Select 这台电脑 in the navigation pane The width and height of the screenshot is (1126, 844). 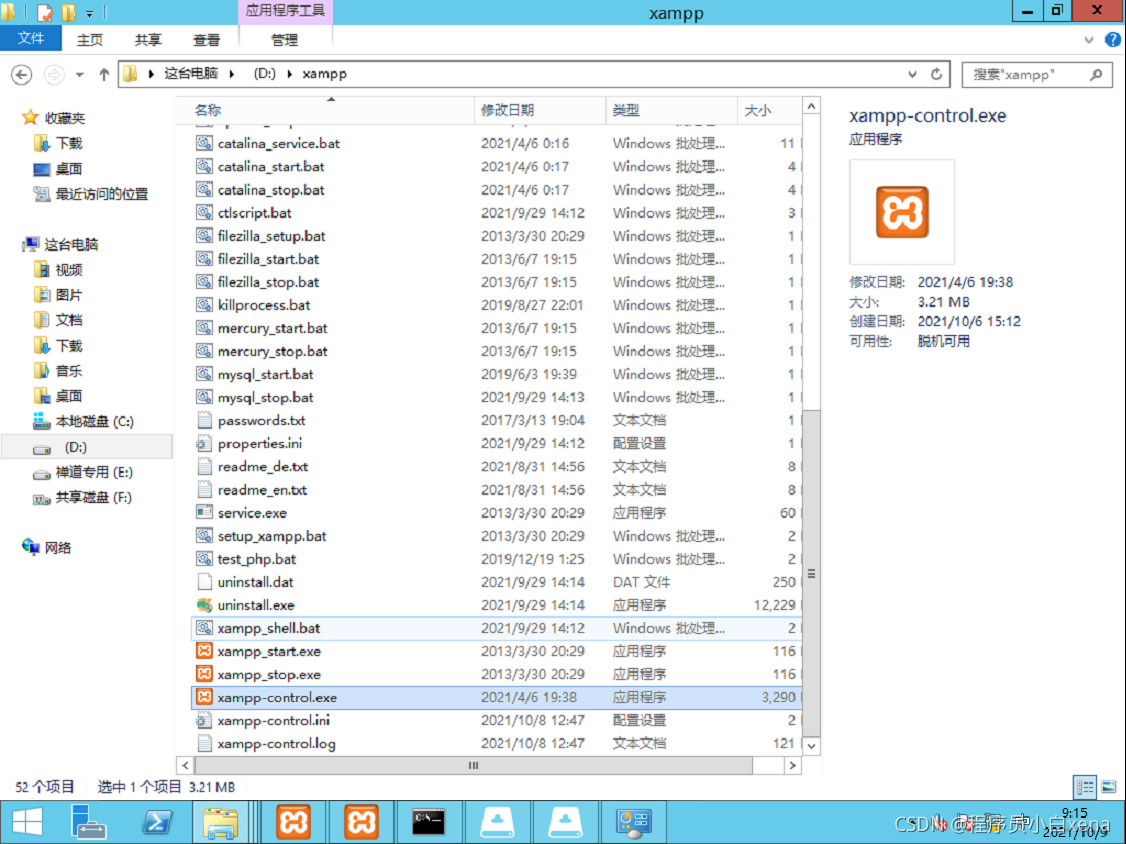pyautogui.click(x=71, y=244)
